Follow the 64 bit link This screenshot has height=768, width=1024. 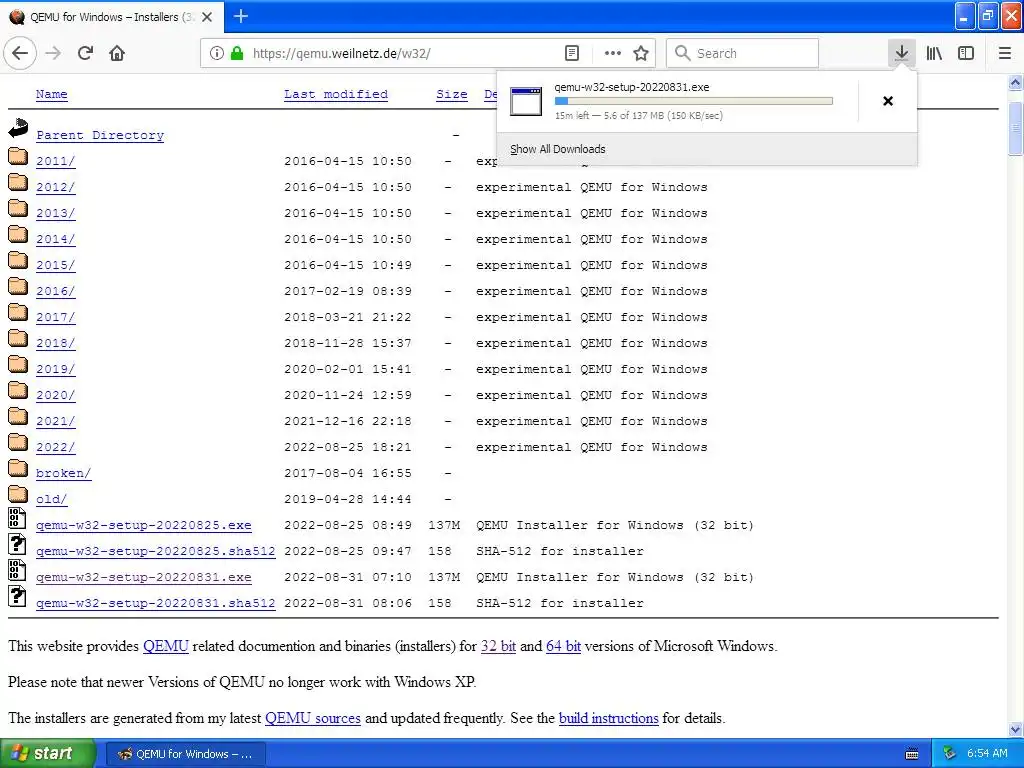click(563, 646)
